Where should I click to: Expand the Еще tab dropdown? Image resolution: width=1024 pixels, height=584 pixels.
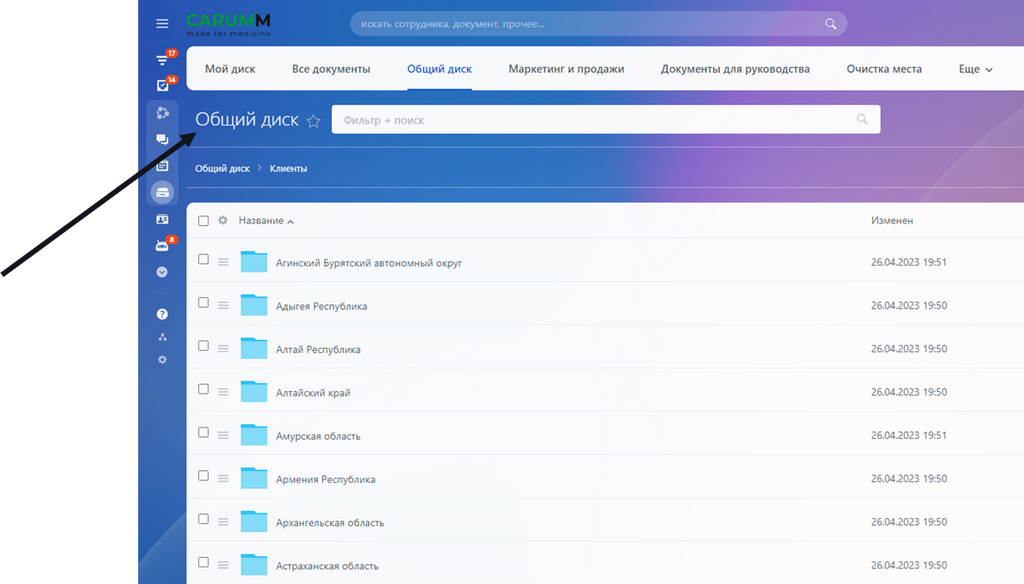point(975,69)
